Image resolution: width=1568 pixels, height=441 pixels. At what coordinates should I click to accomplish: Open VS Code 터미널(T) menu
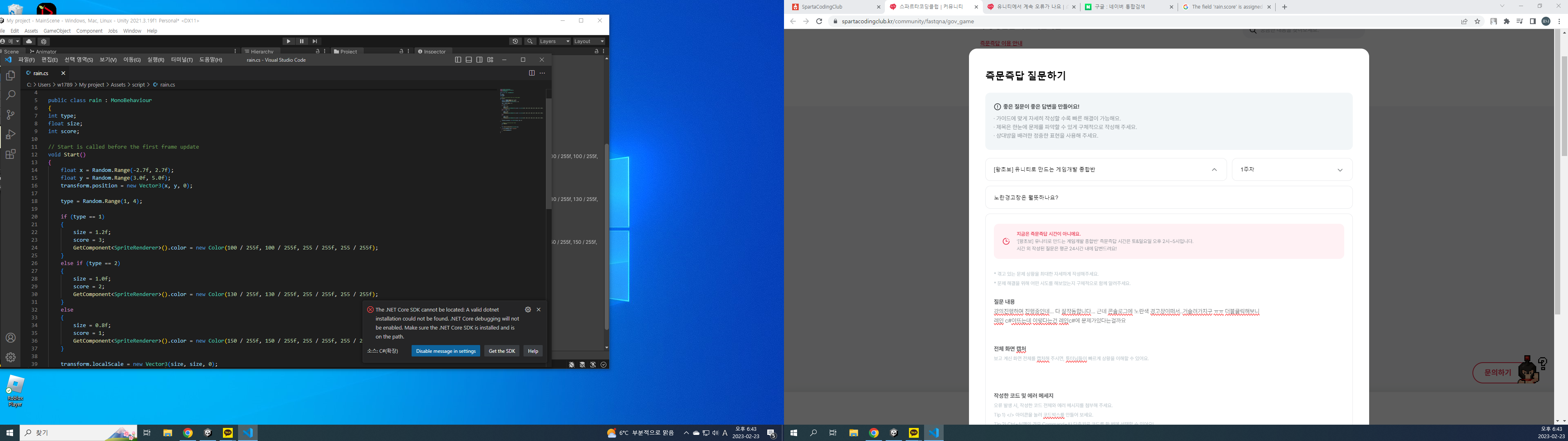click(x=181, y=60)
